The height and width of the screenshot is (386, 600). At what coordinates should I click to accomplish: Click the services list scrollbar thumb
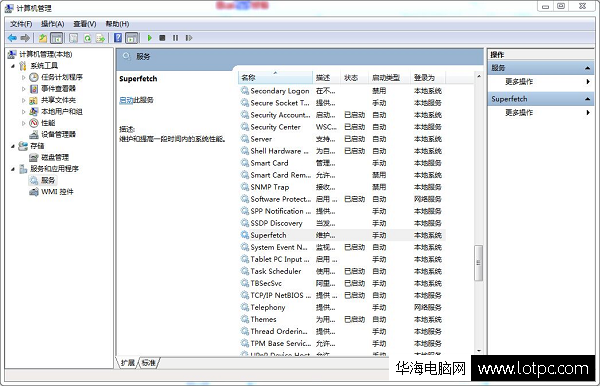[x=478, y=263]
